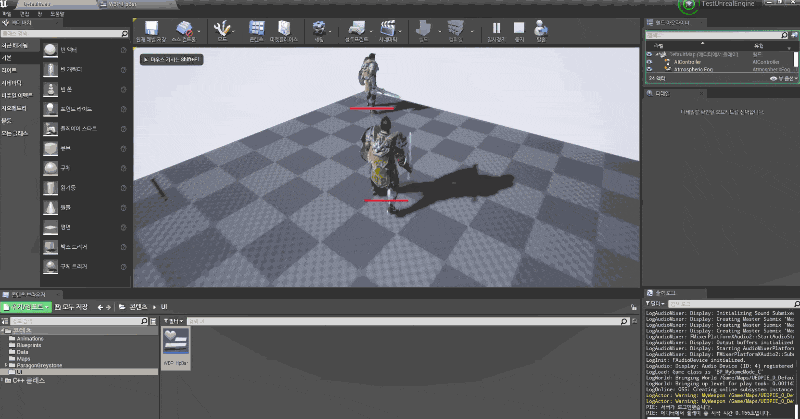The image size is (800, 419).
Task: Select the Cylinder shape icon
Action: [50, 188]
